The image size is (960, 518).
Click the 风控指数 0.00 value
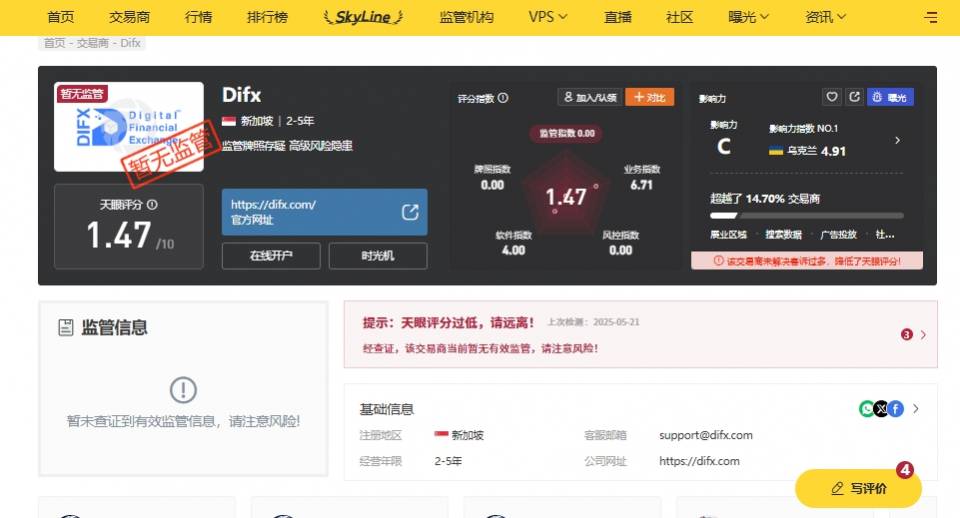point(620,250)
